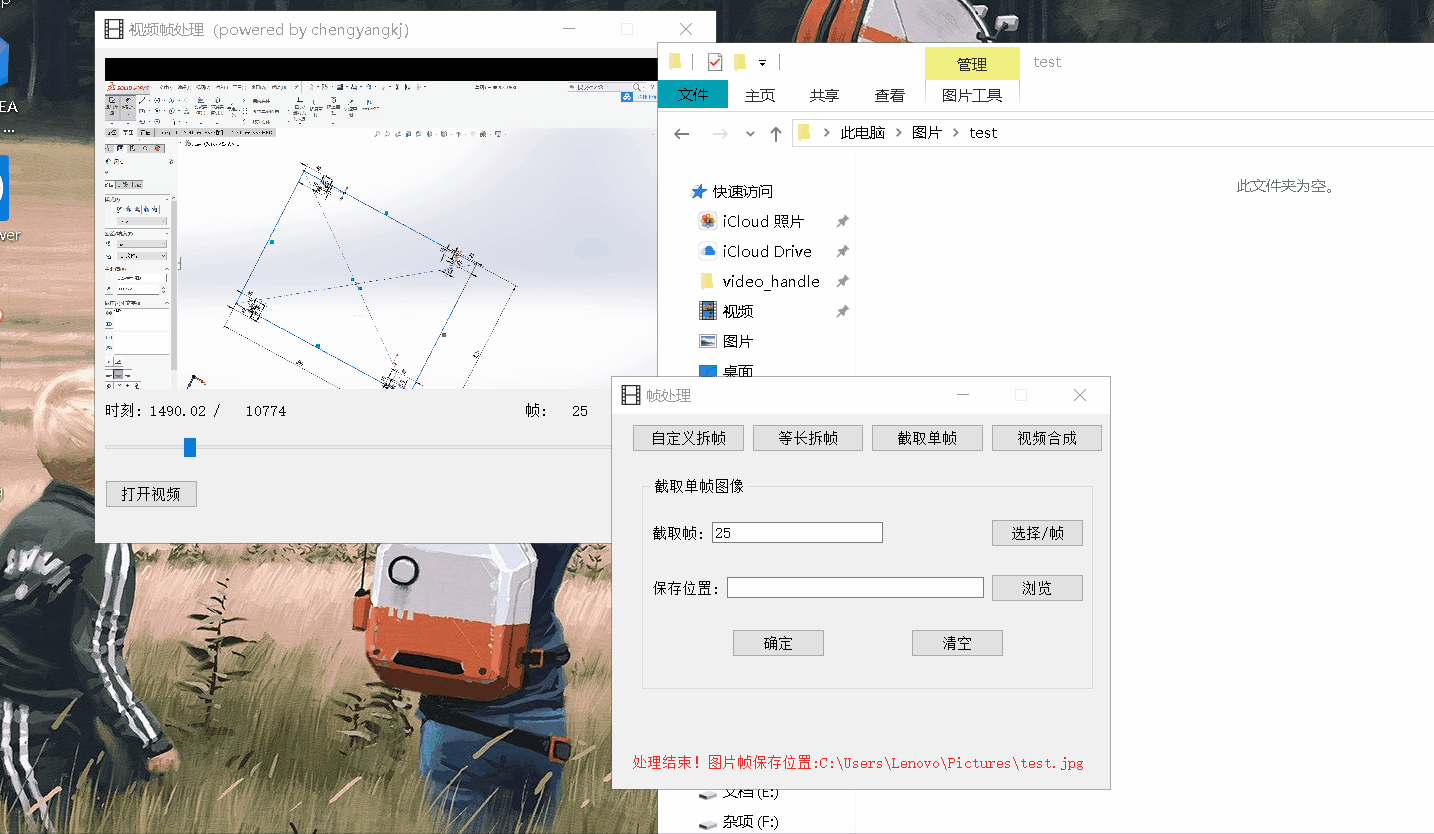Select the 截取单帧 button
This screenshot has width=1434, height=834.
(x=927, y=438)
